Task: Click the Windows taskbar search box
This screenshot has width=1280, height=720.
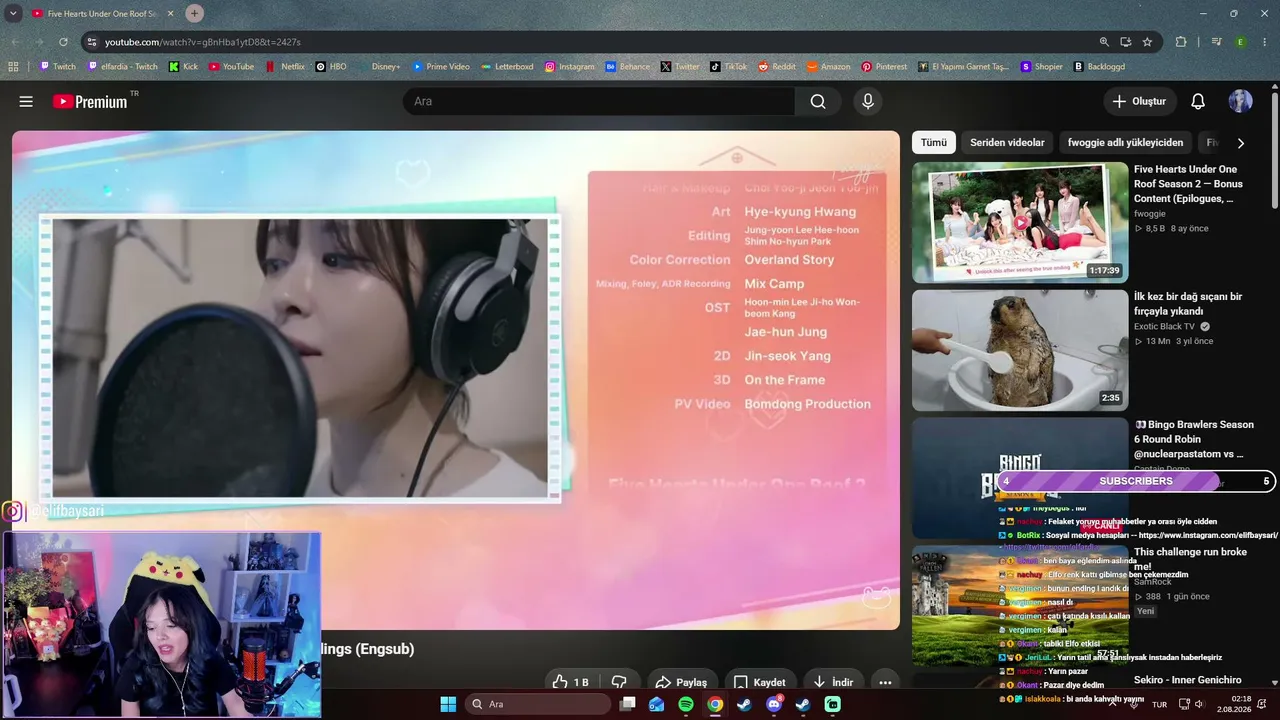Action: 538,704
